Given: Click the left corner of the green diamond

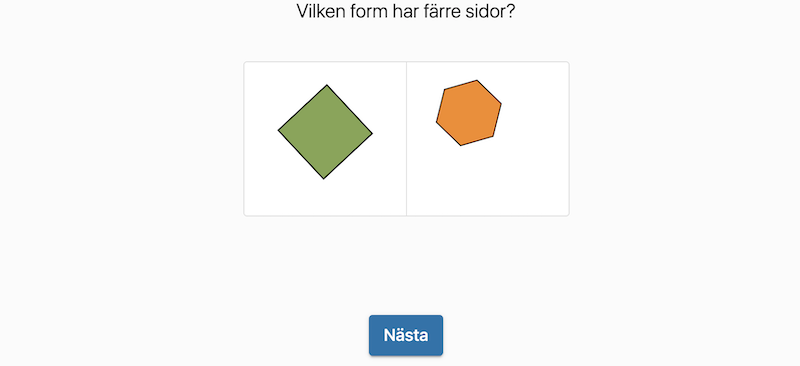Looking at the screenshot, I should pos(279,130).
